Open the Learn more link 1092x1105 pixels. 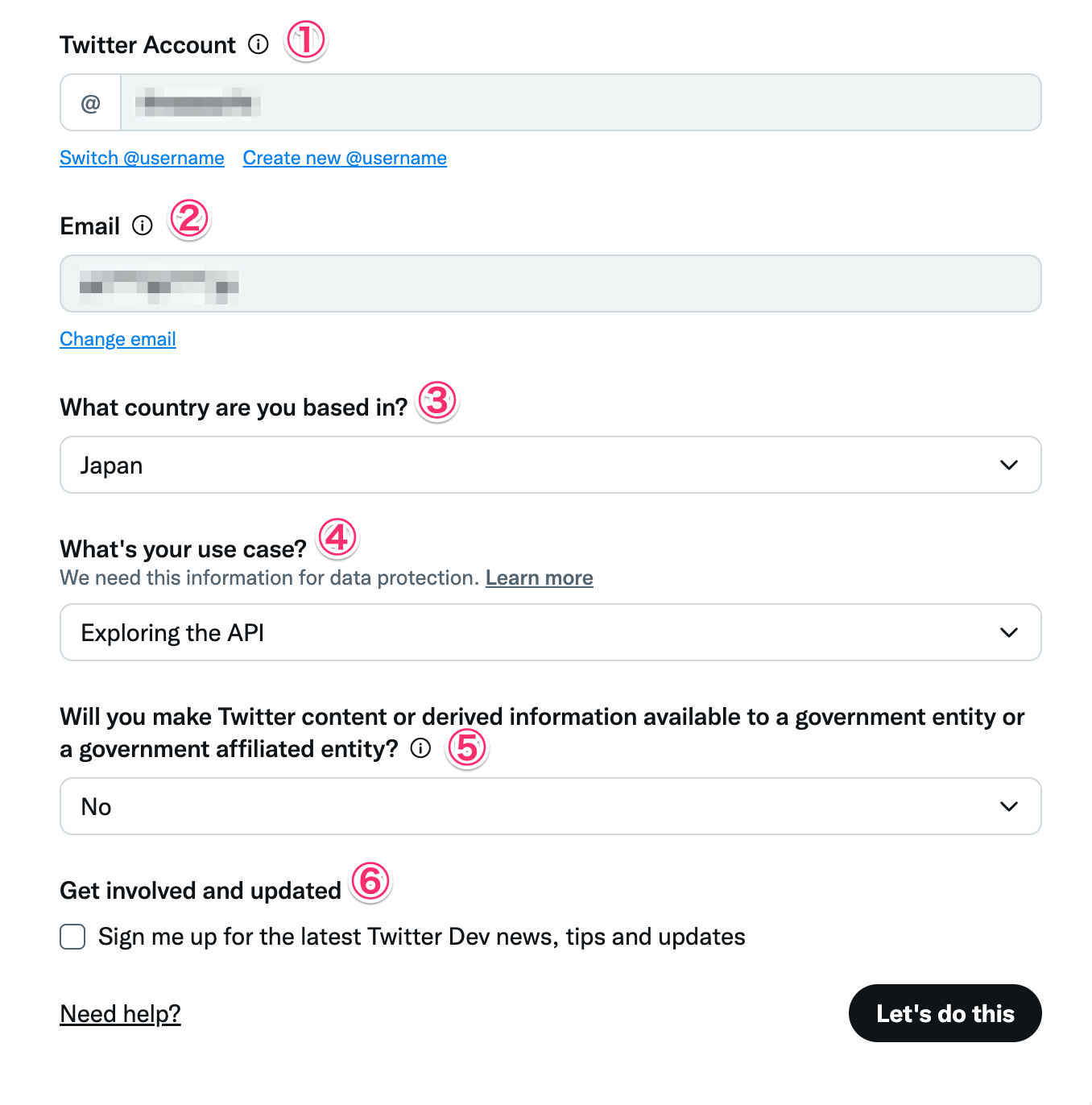[539, 577]
